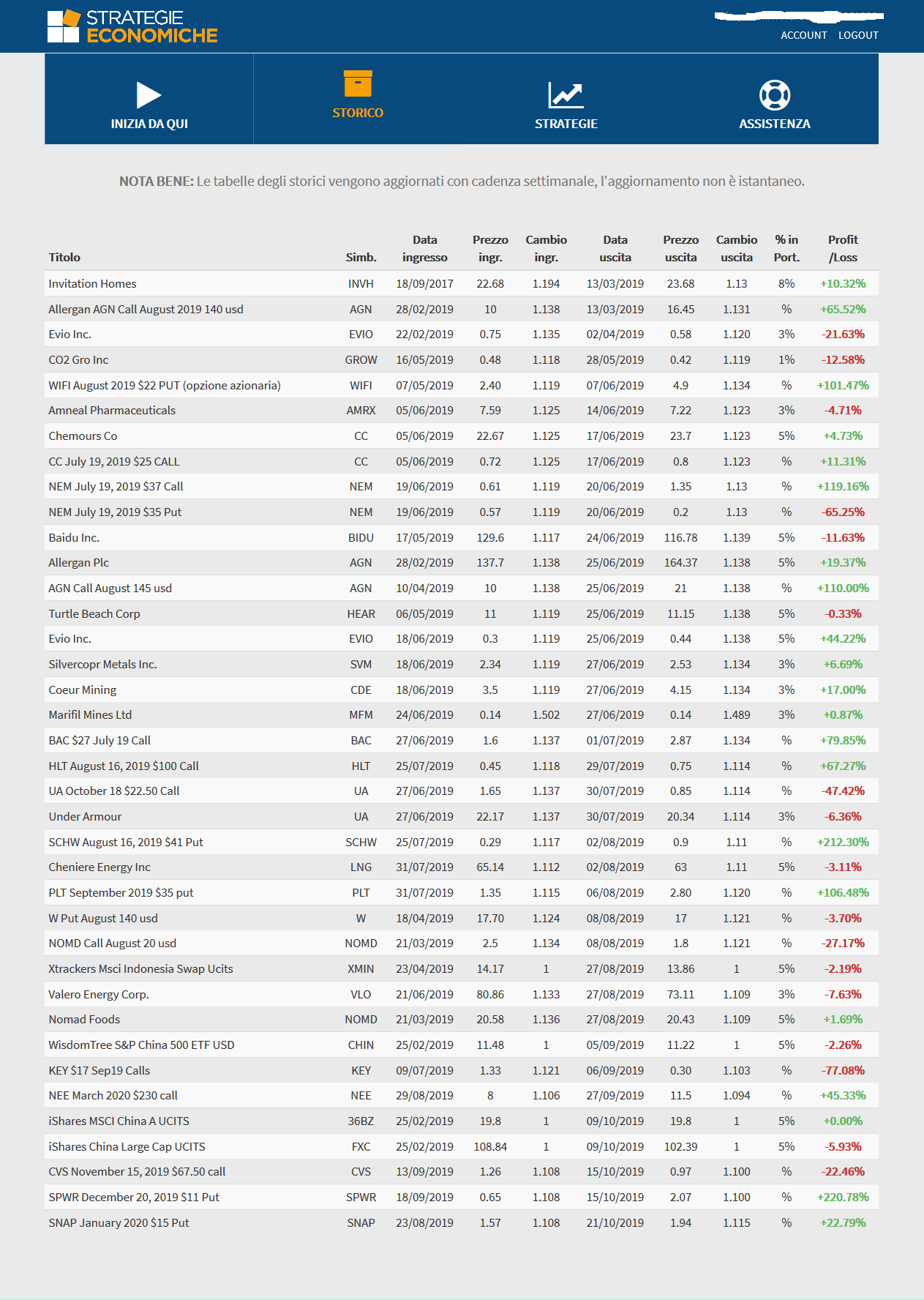924x1300 pixels.
Task: Select WIFI August 2019 $22 PUT row title
Action: click(x=165, y=385)
